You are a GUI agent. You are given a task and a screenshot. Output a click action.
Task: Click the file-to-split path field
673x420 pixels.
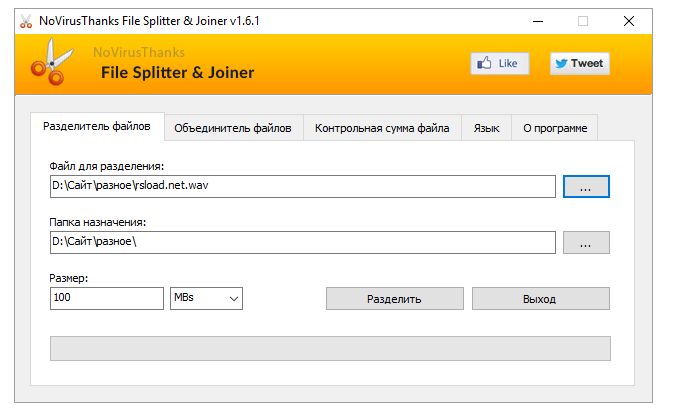point(302,186)
